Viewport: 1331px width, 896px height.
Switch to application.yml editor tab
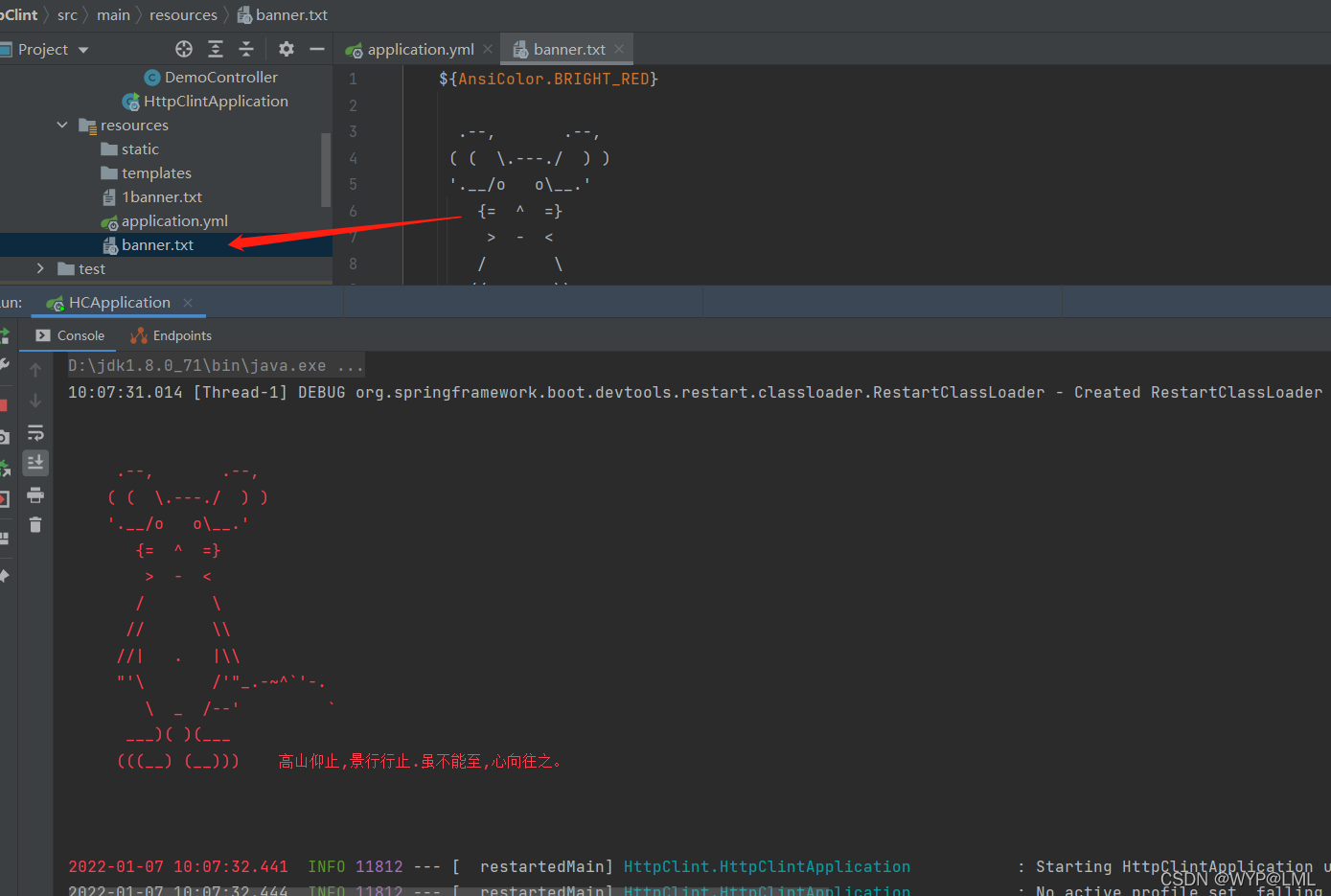pos(410,49)
